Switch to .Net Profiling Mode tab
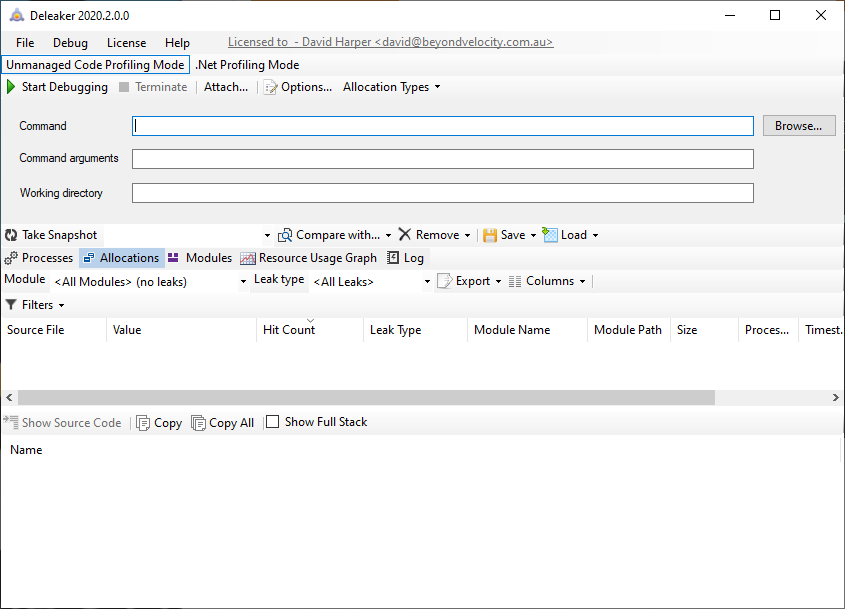This screenshot has height=609, width=845. point(247,65)
